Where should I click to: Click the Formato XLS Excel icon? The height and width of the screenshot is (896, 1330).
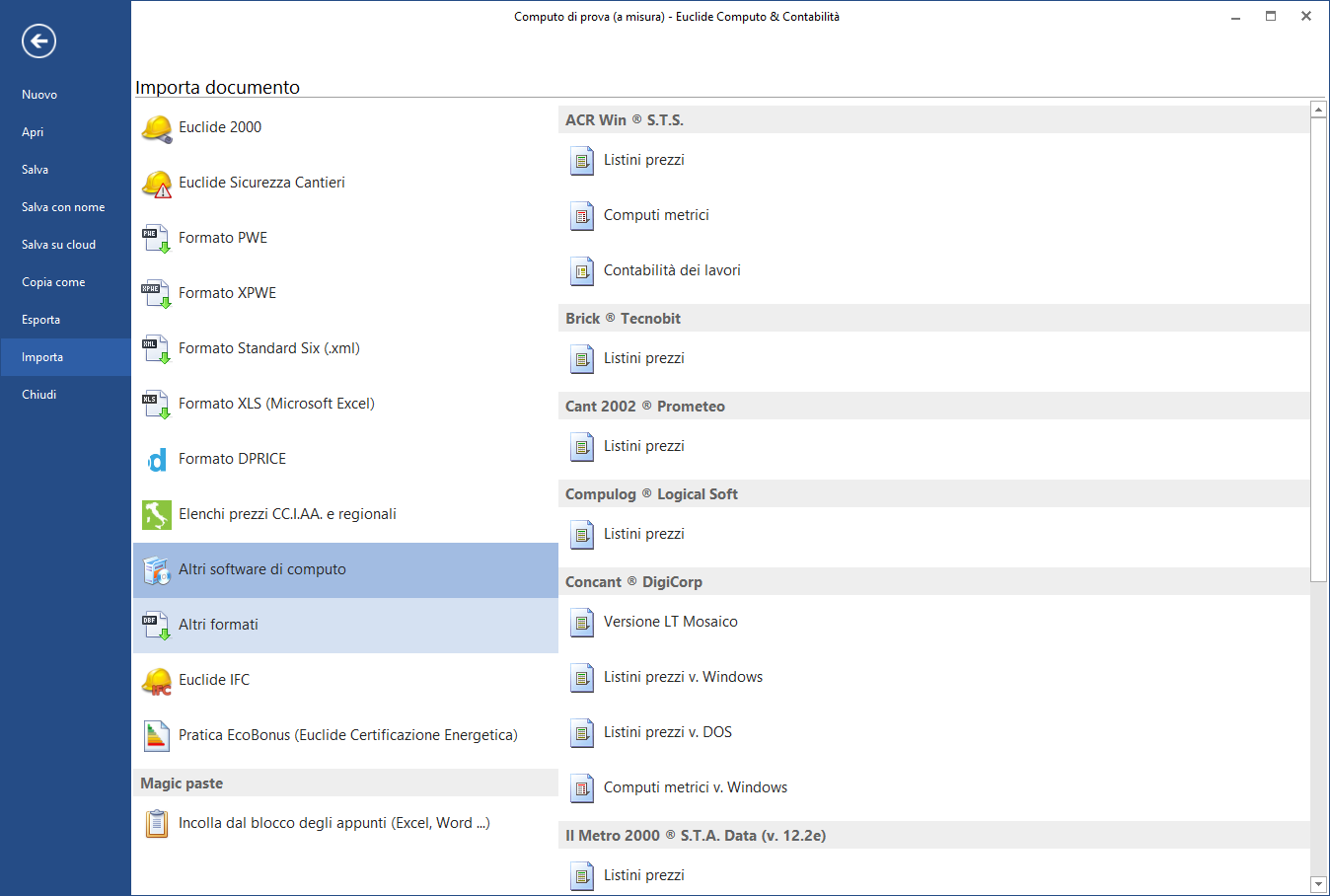click(156, 405)
